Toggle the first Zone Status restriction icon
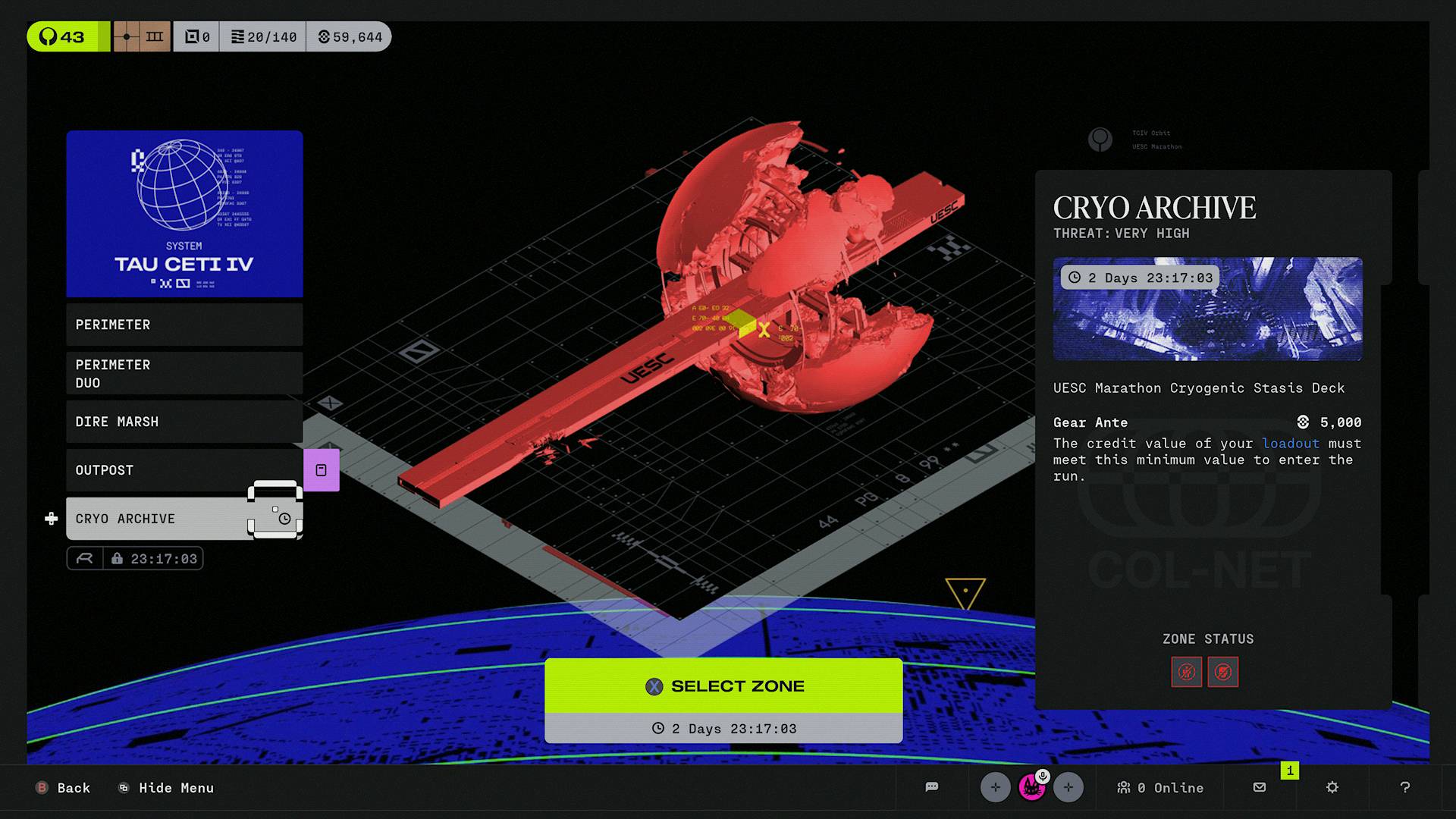This screenshot has height=819, width=1456. [1187, 672]
